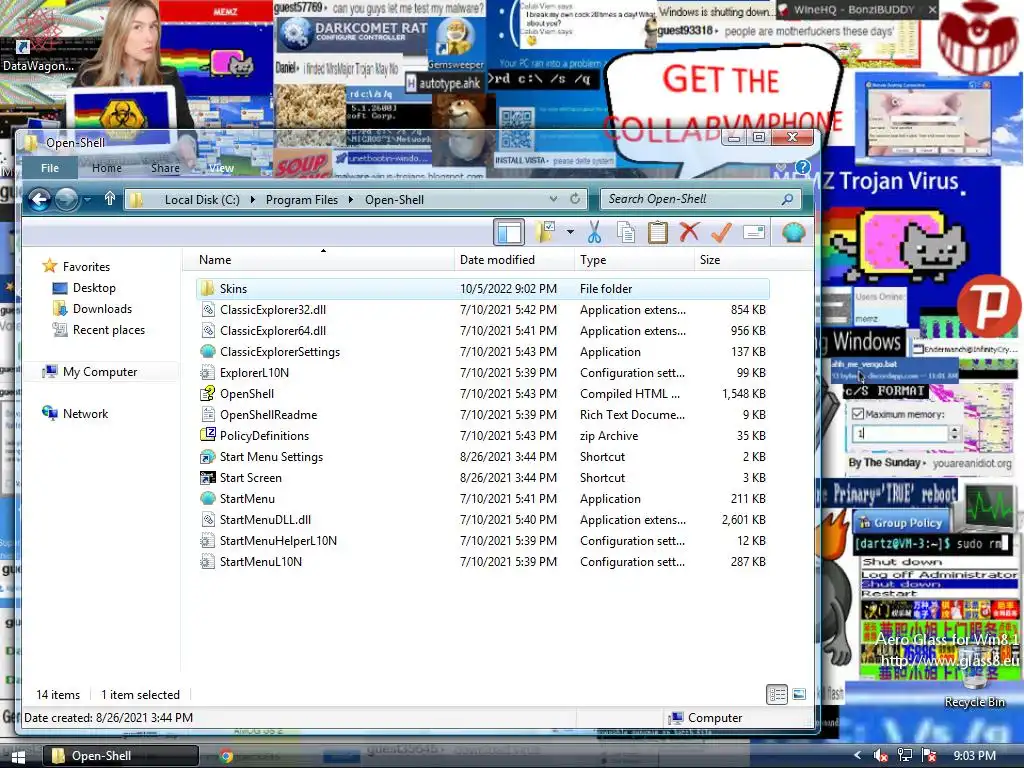Select the OpenShellReadme document
This screenshot has height=768, width=1024.
pyautogui.click(x=483, y=414)
